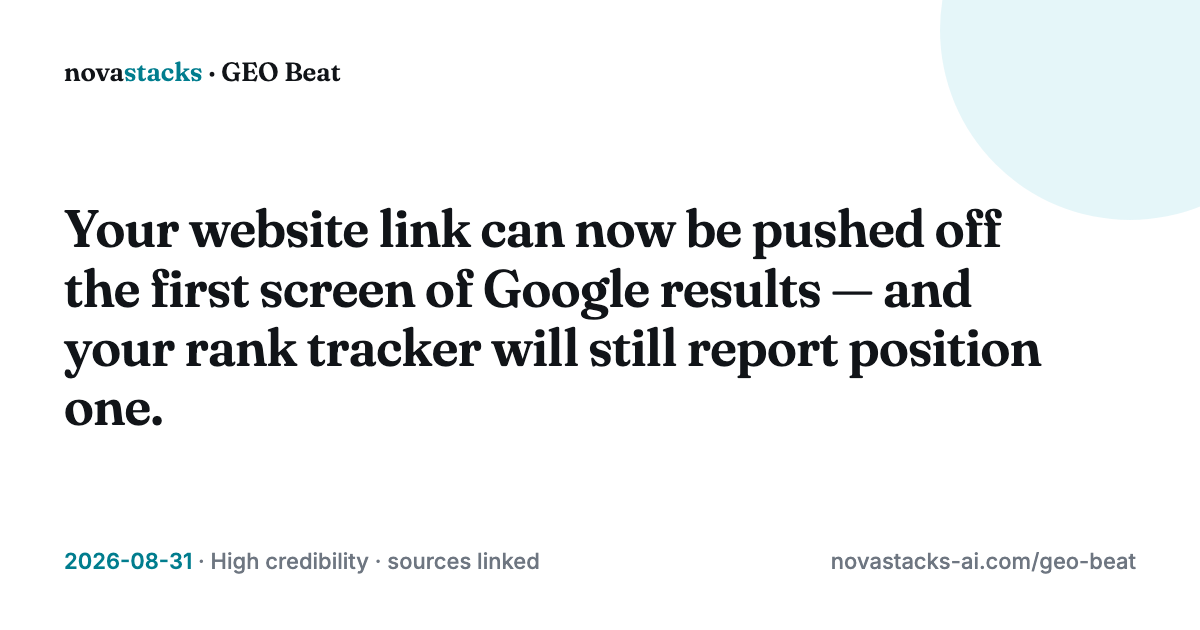Click the novastacks brand logo text
The width and height of the screenshot is (1200, 630).
133,73
